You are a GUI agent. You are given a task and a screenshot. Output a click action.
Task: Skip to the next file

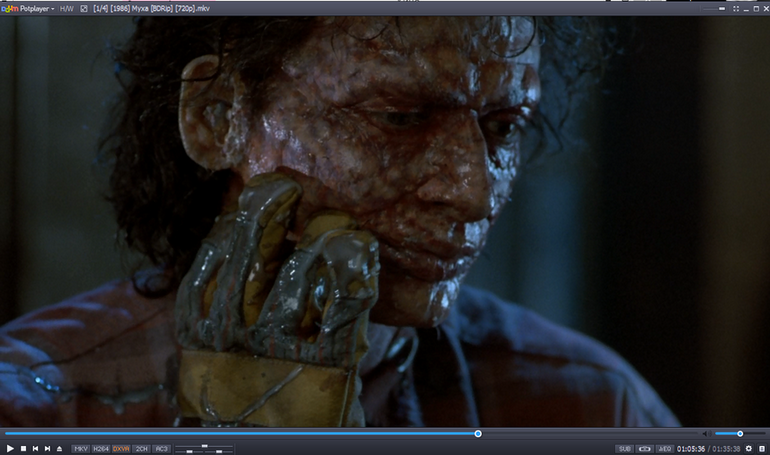[47, 449]
